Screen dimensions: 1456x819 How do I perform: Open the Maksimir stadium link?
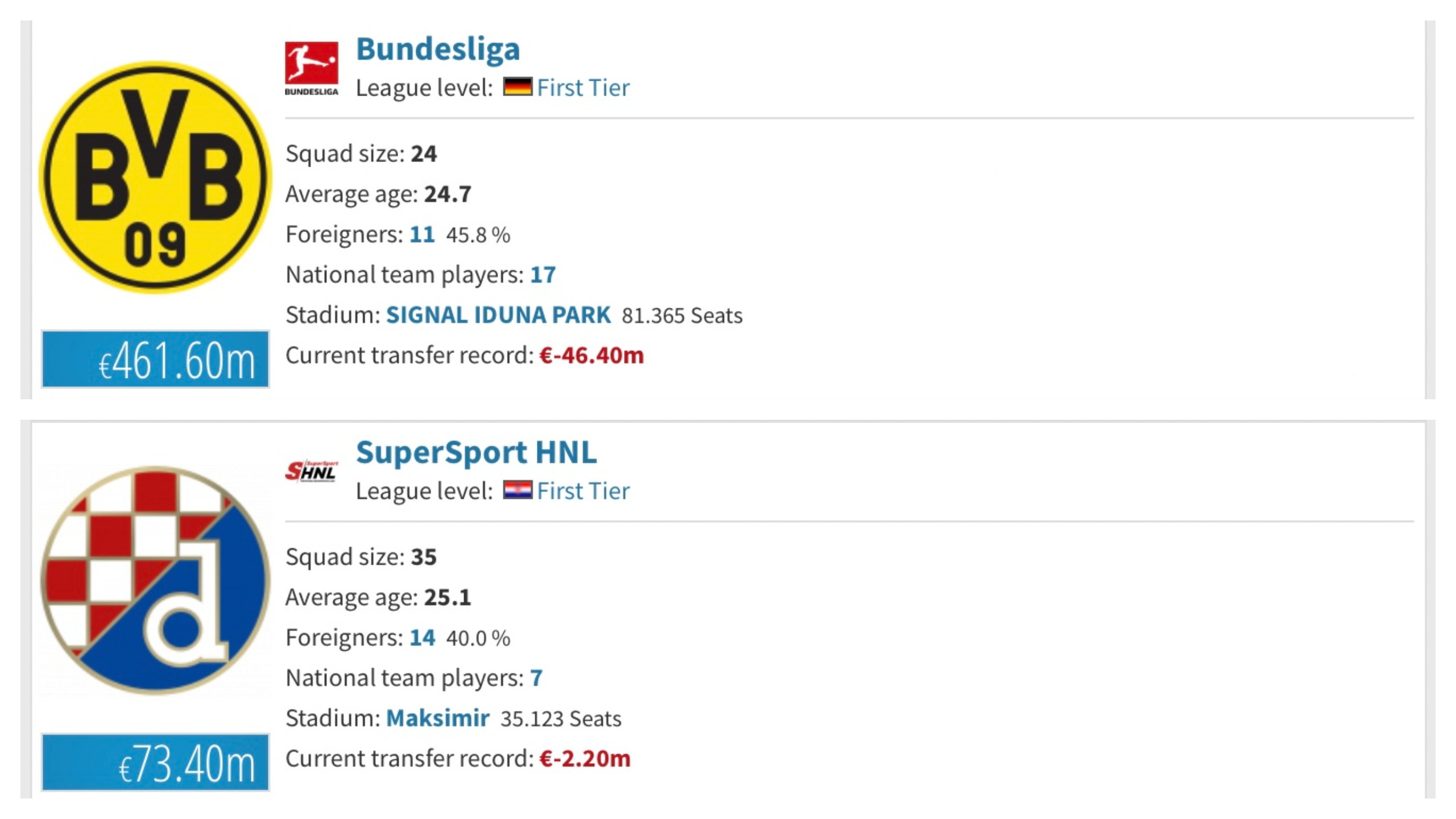pyautogui.click(x=438, y=718)
